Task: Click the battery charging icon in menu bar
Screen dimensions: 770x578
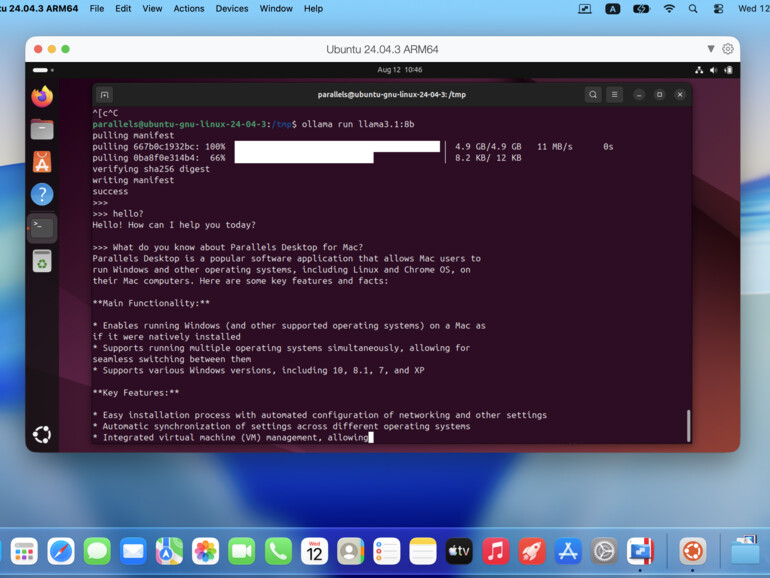Action: (641, 9)
